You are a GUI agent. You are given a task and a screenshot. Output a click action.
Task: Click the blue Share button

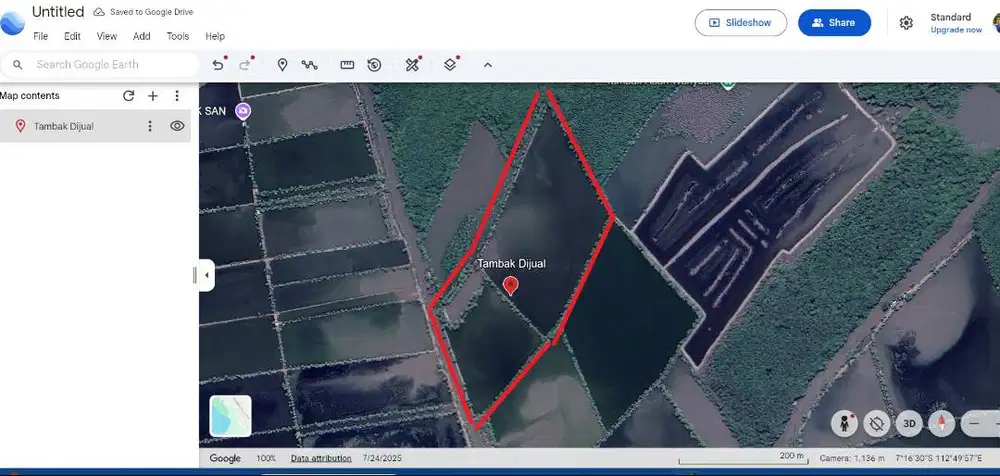click(834, 23)
